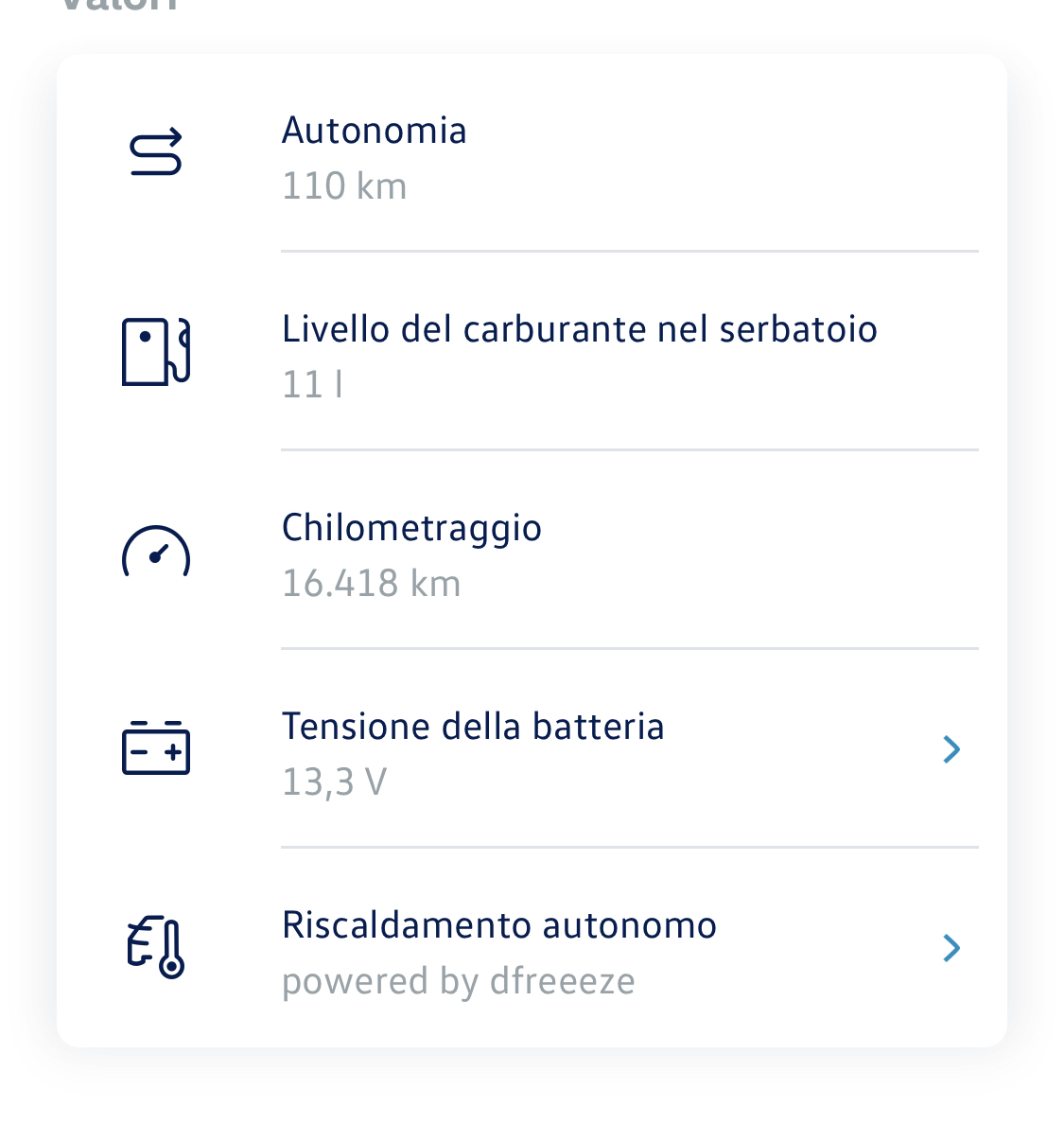Open Tensione della batteria details
1064x1124 pixels.
click(x=532, y=749)
